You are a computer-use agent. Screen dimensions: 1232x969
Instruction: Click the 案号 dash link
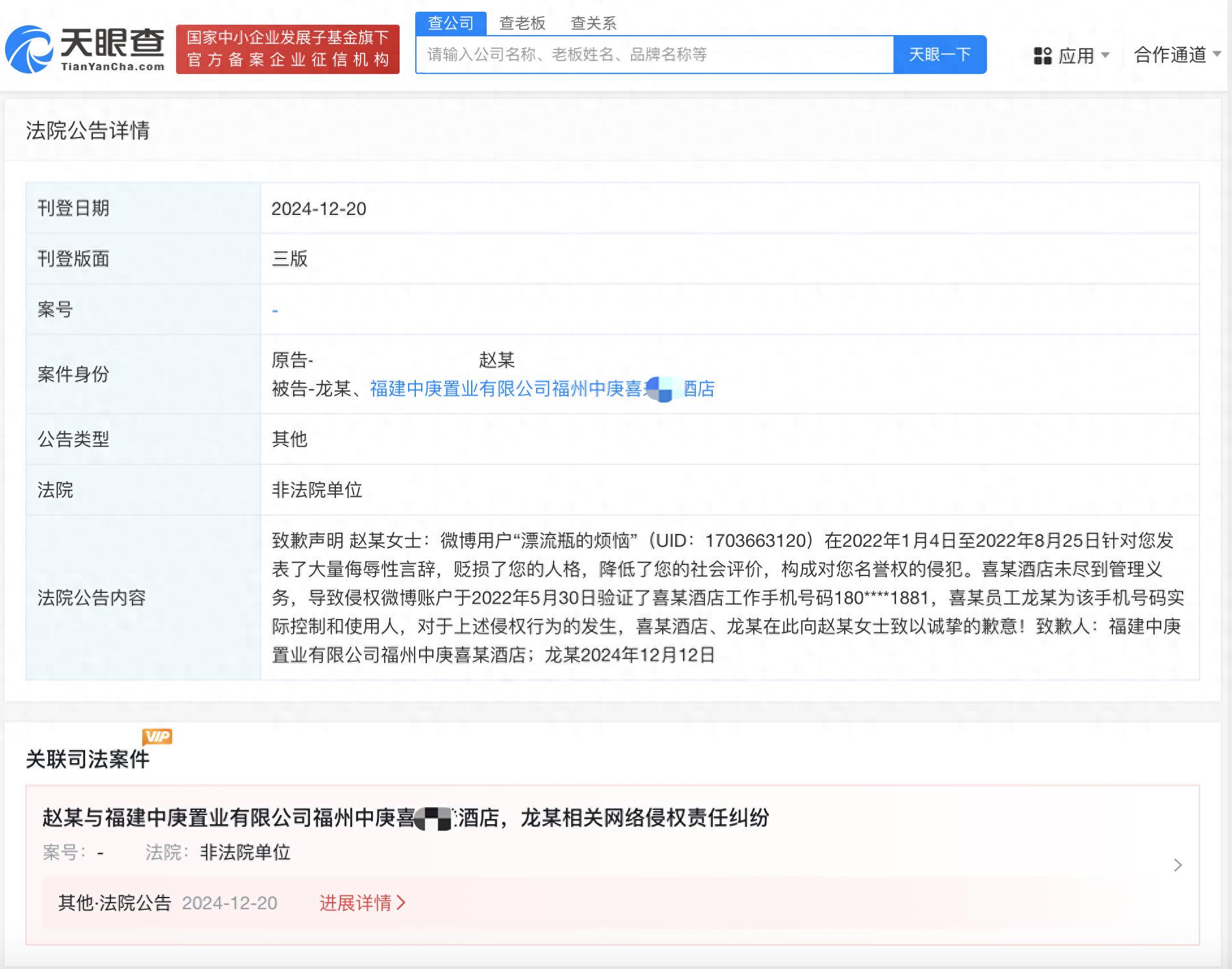coord(275,310)
